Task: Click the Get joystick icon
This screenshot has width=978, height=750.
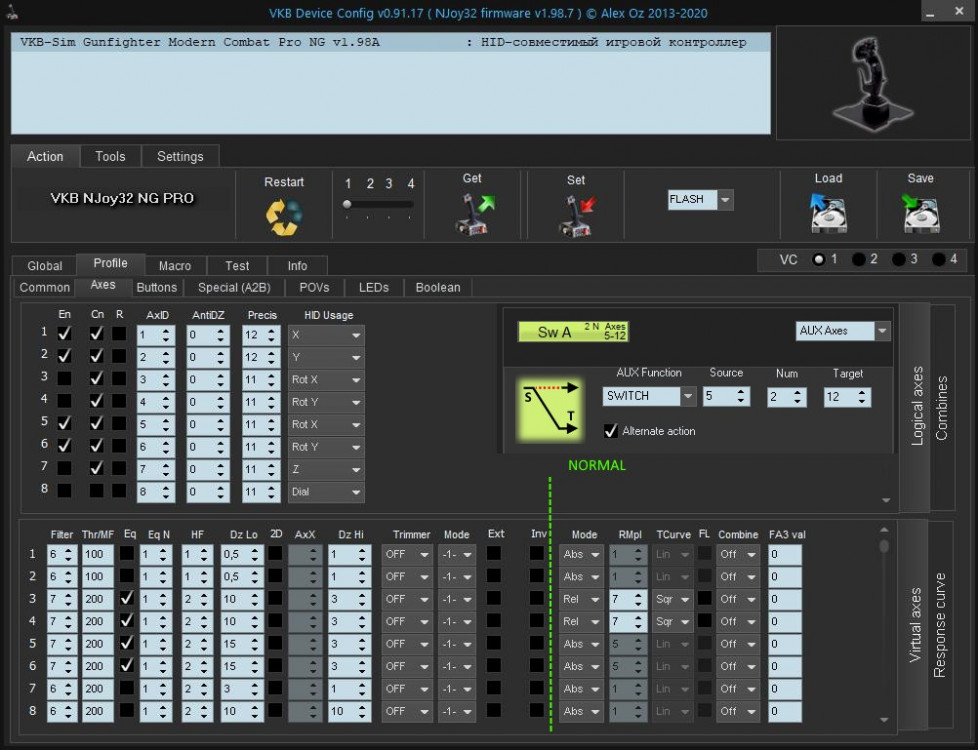Action: point(472,214)
